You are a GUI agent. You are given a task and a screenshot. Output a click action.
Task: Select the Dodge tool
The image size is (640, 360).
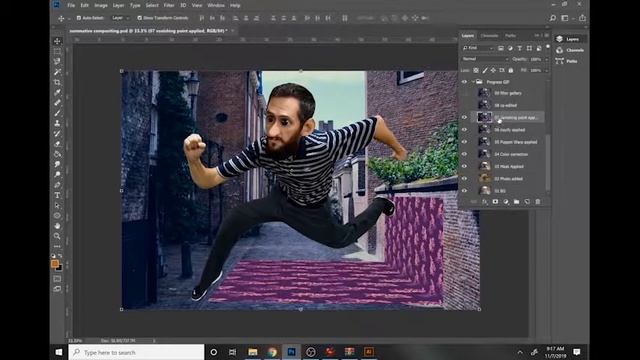(x=57, y=174)
